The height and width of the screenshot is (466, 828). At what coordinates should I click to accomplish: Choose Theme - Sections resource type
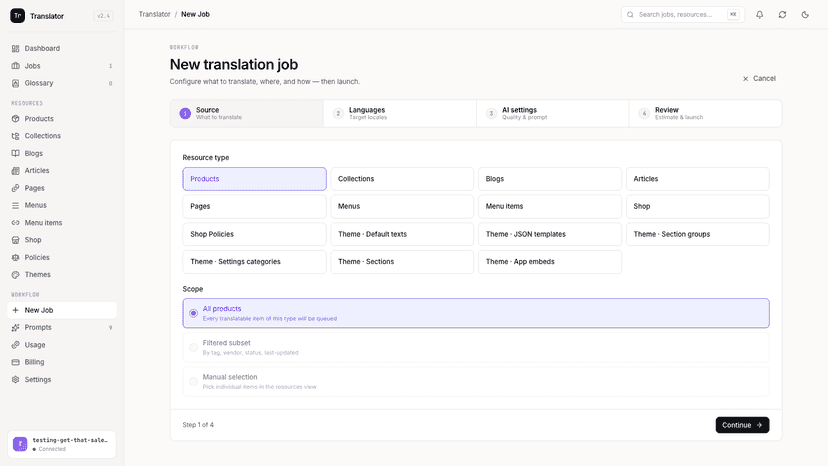pos(402,262)
